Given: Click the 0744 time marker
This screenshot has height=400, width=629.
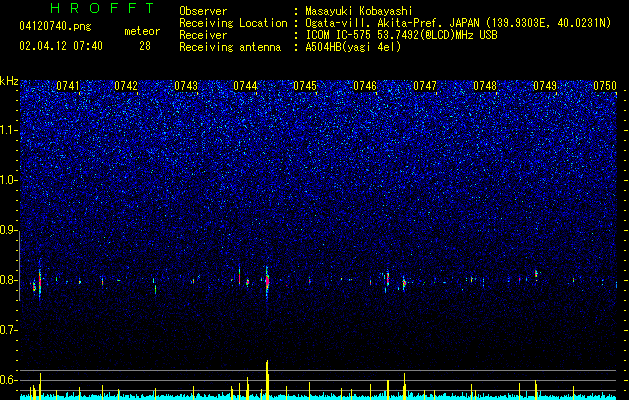Looking at the screenshot, I should pyautogui.click(x=245, y=86).
